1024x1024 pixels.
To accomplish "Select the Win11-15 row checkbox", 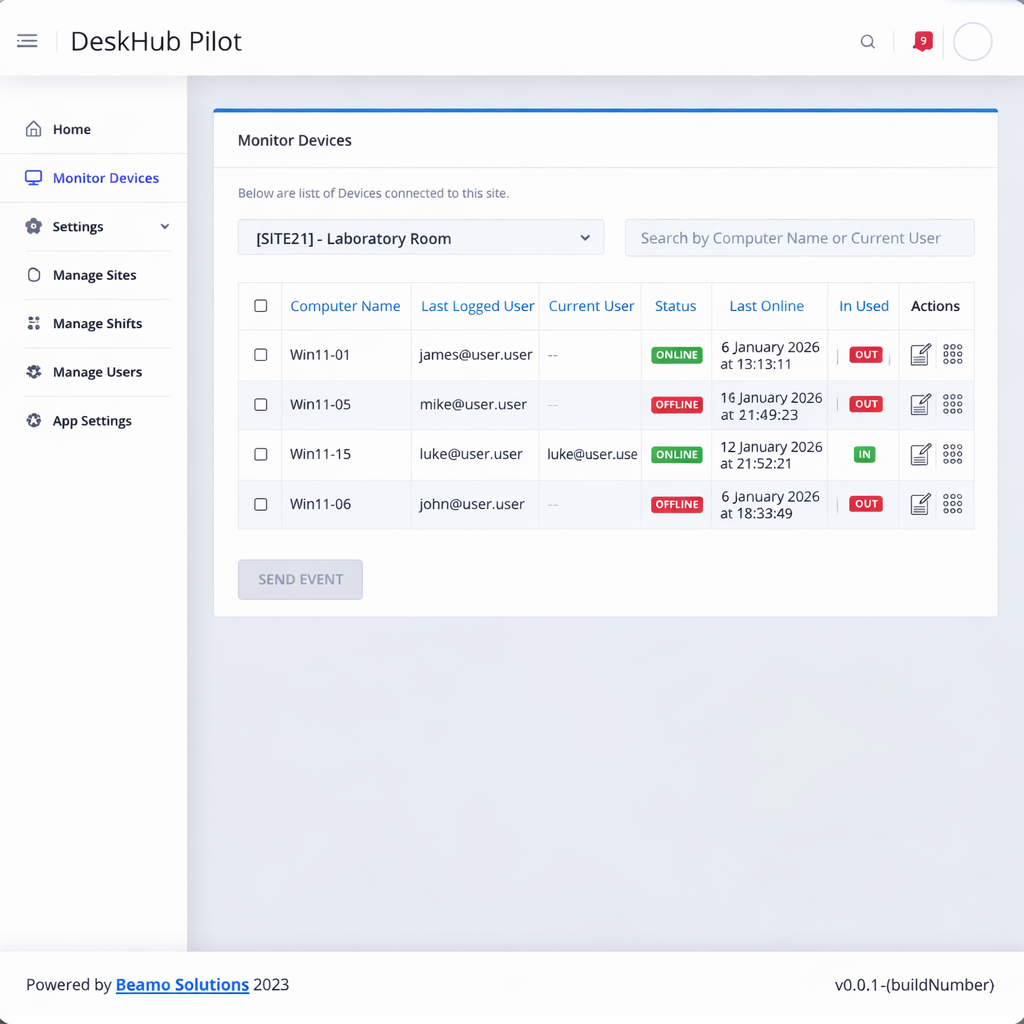I will point(261,454).
